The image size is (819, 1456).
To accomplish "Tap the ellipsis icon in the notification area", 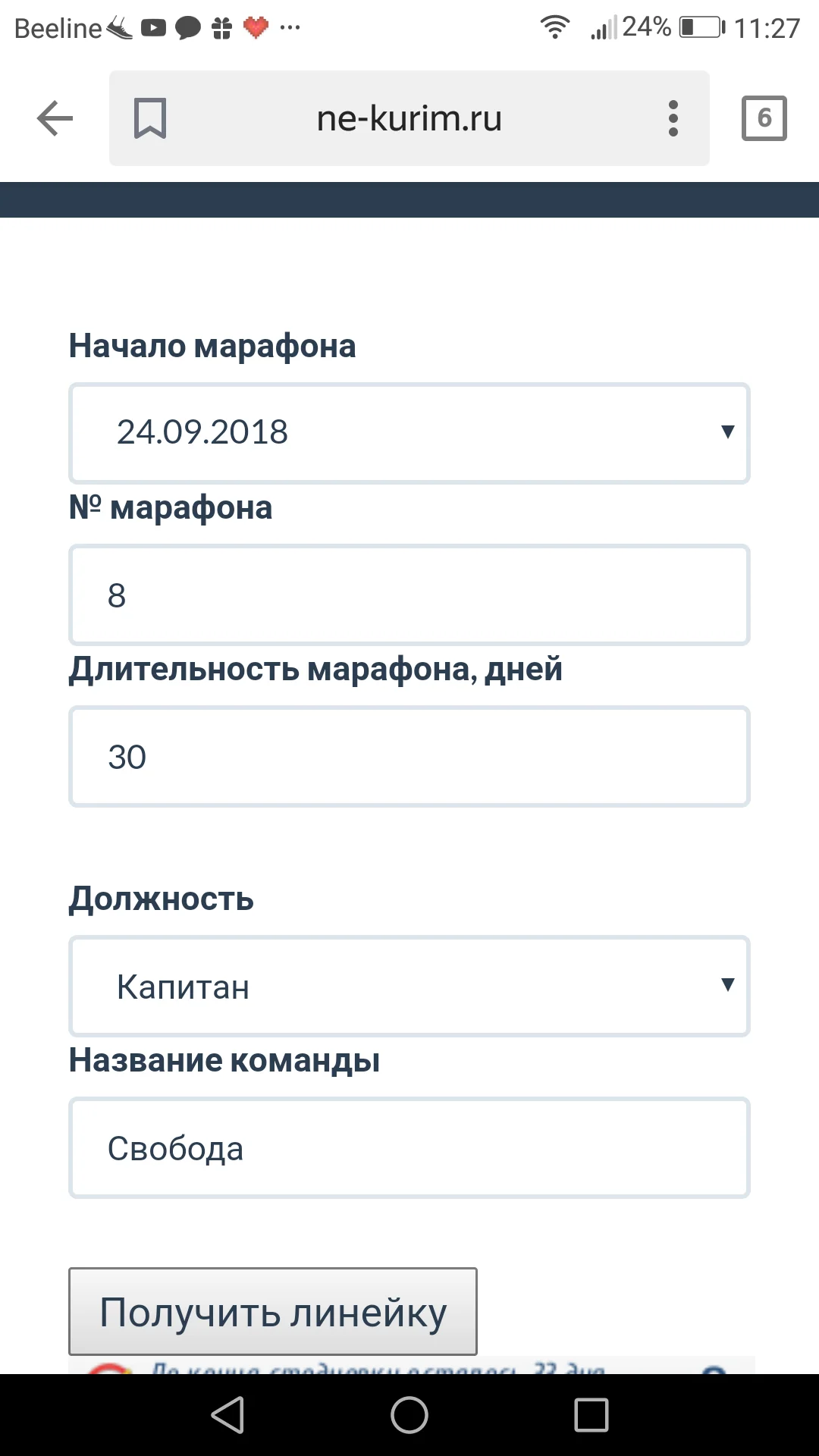I will point(290,27).
